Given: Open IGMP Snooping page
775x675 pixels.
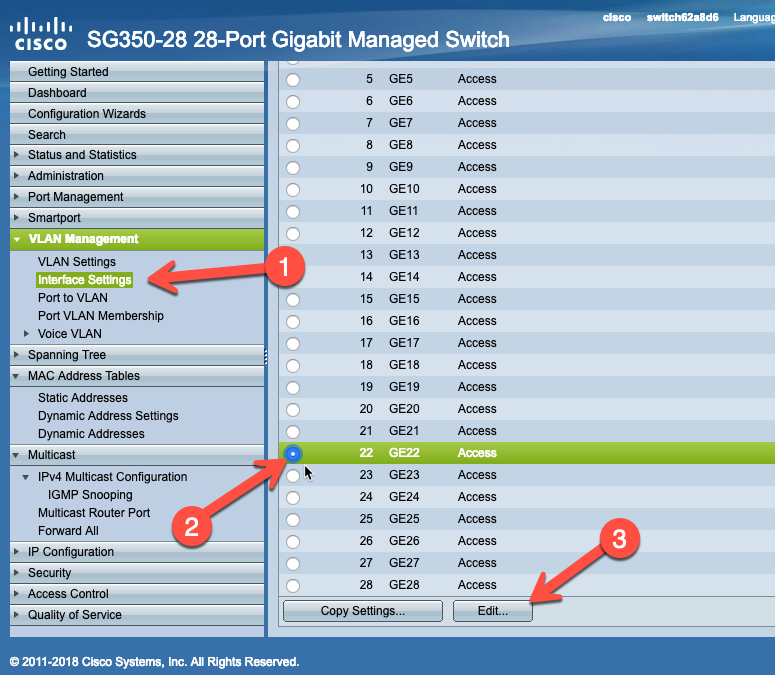Looking at the screenshot, I should click(90, 495).
